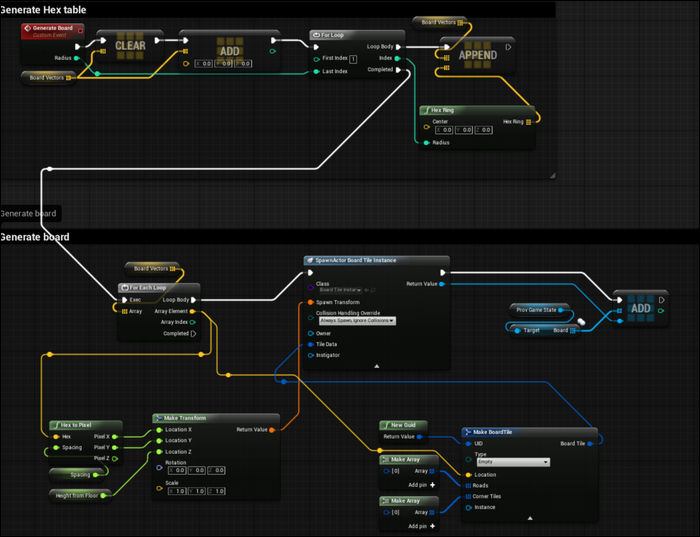The height and width of the screenshot is (537, 700).
Task: Select the Spacing variable node
Action: coord(78,475)
